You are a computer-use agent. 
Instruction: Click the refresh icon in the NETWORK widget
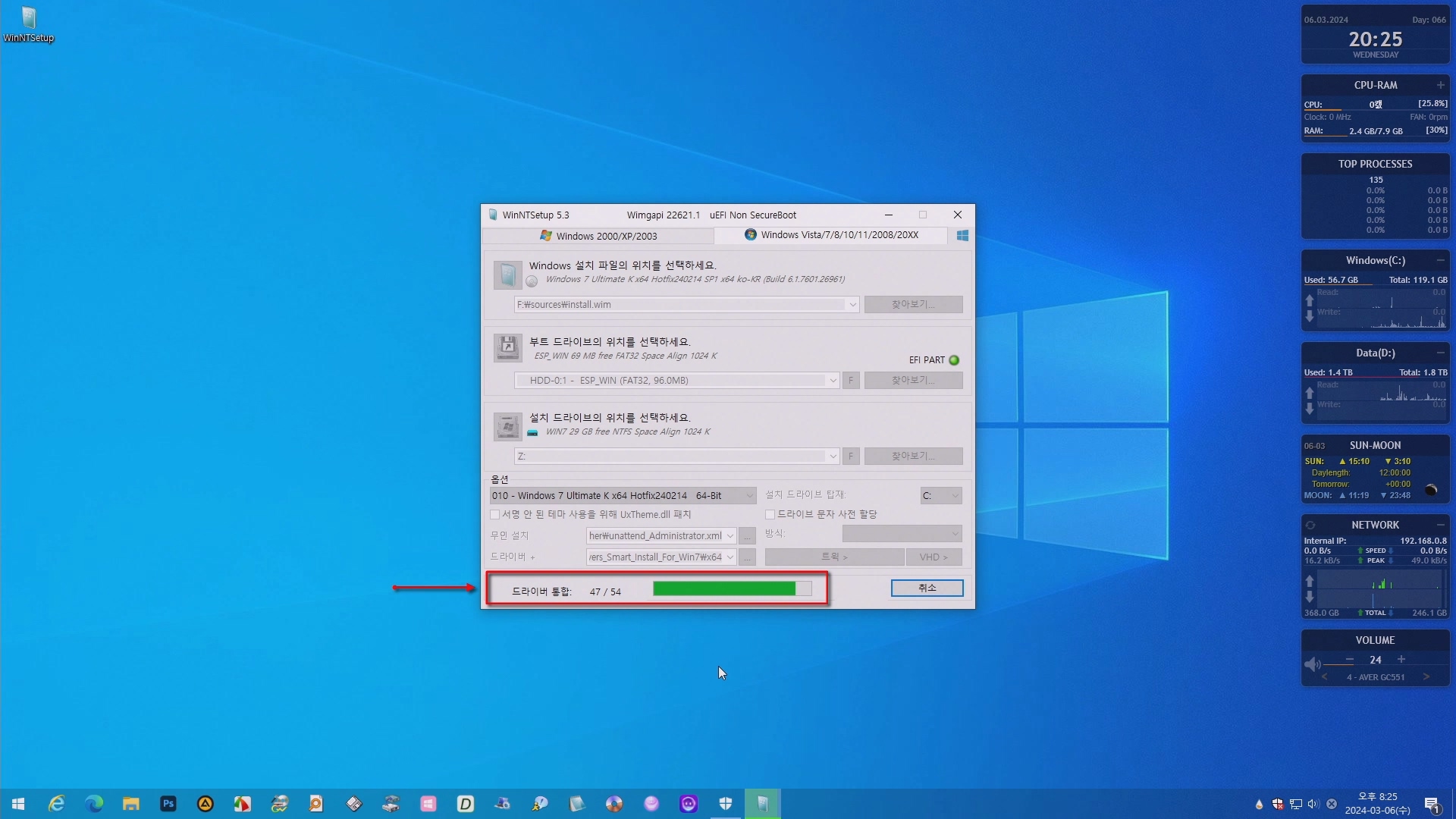click(1310, 525)
